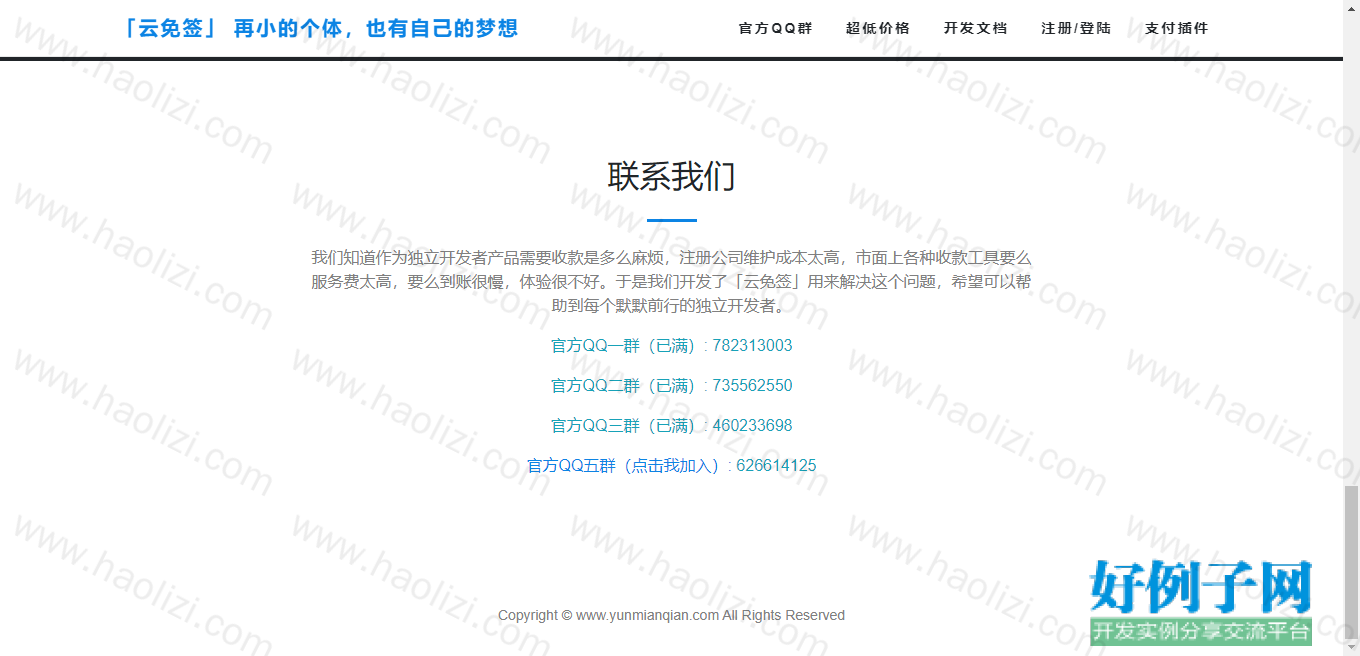Open 官方QQ二群 735562550 link
This screenshot has height=656, width=1360.
tap(672, 386)
